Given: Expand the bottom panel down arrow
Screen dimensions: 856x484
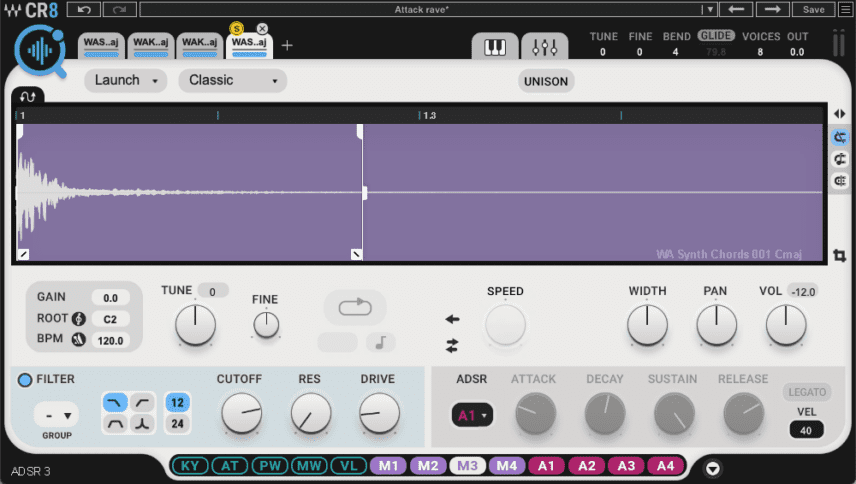Looking at the screenshot, I should (x=712, y=468).
